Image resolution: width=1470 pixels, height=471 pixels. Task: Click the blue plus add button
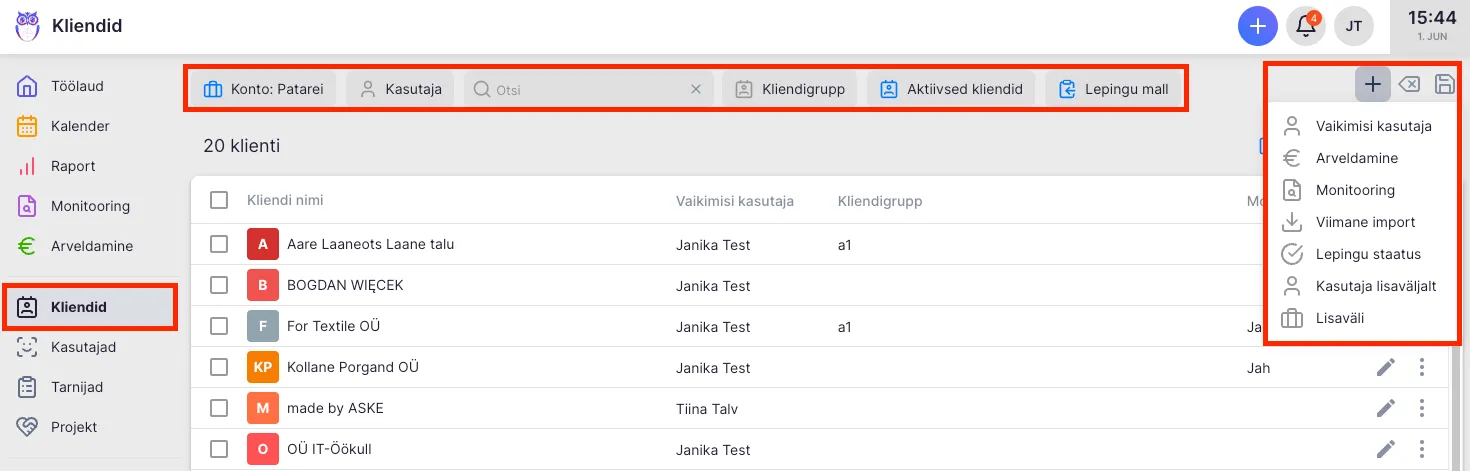coord(1257,26)
